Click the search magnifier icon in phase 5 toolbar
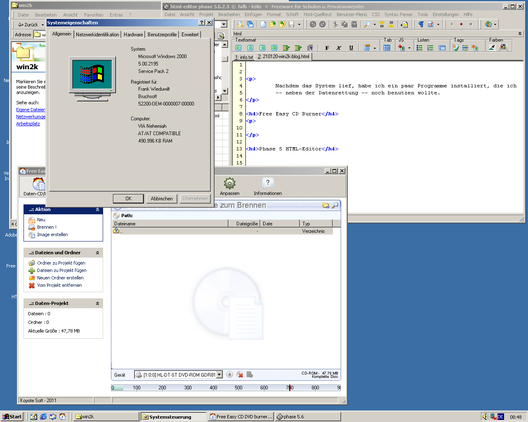Image resolution: width=528 pixels, height=422 pixels. click(x=367, y=24)
